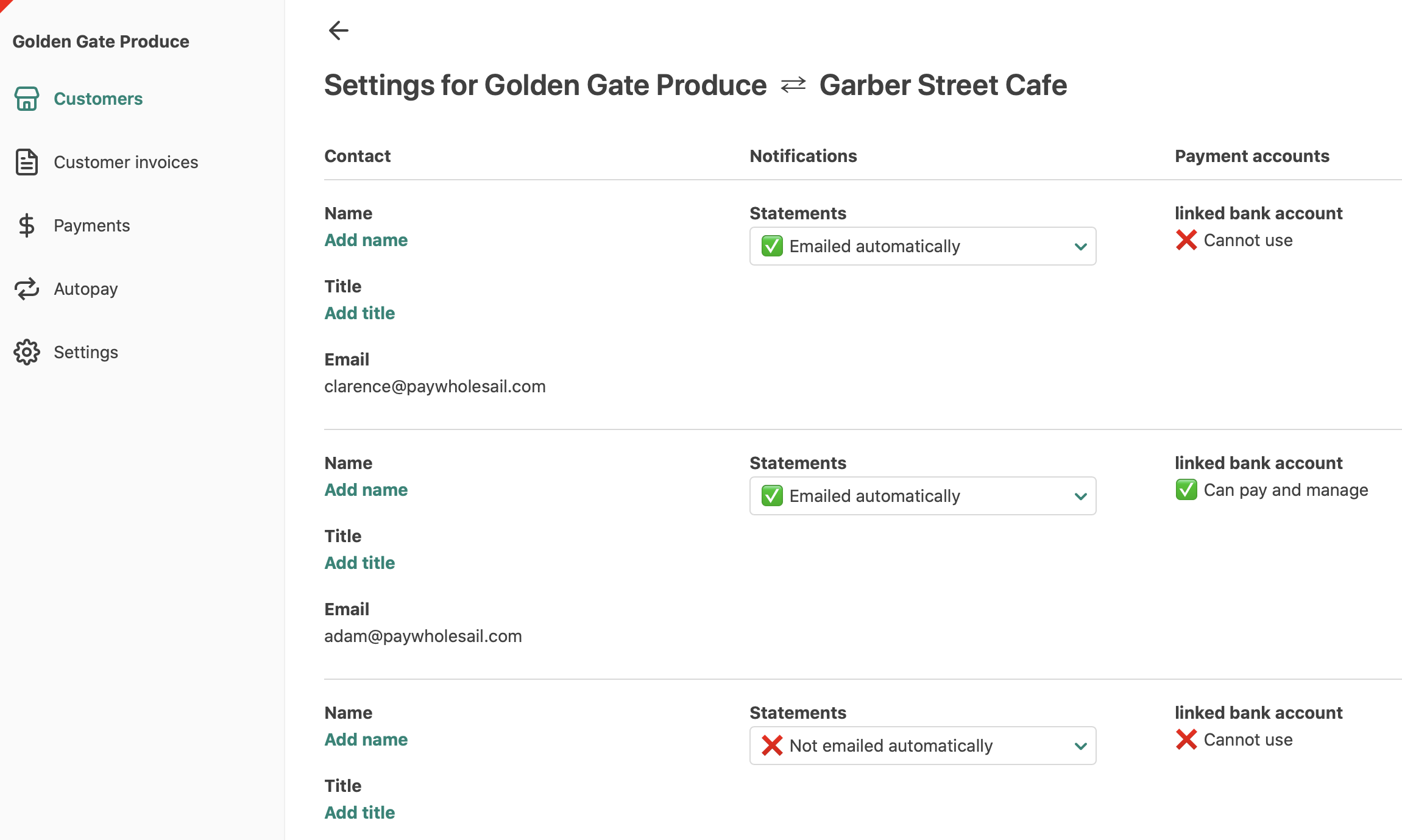1402x840 pixels.
Task: Click red X beside first Cannot use
Action: point(1186,240)
